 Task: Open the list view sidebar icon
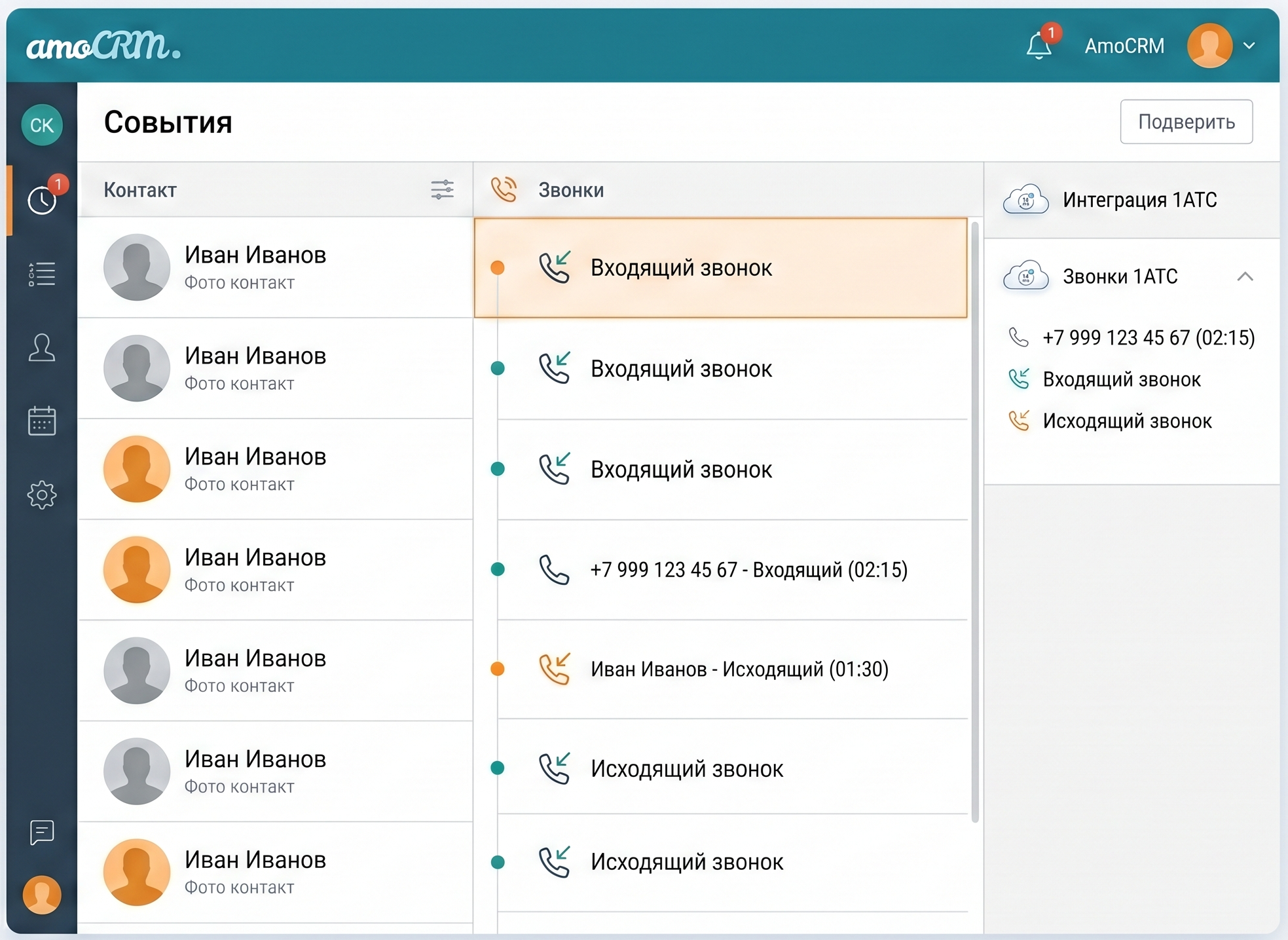click(x=42, y=274)
